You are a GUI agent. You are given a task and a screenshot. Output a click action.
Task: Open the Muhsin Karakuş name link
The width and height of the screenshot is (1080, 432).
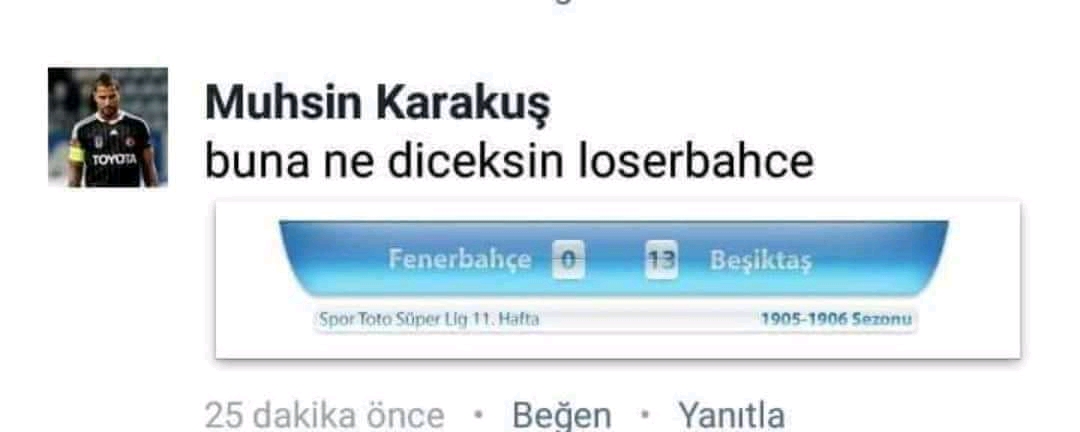tap(377, 105)
